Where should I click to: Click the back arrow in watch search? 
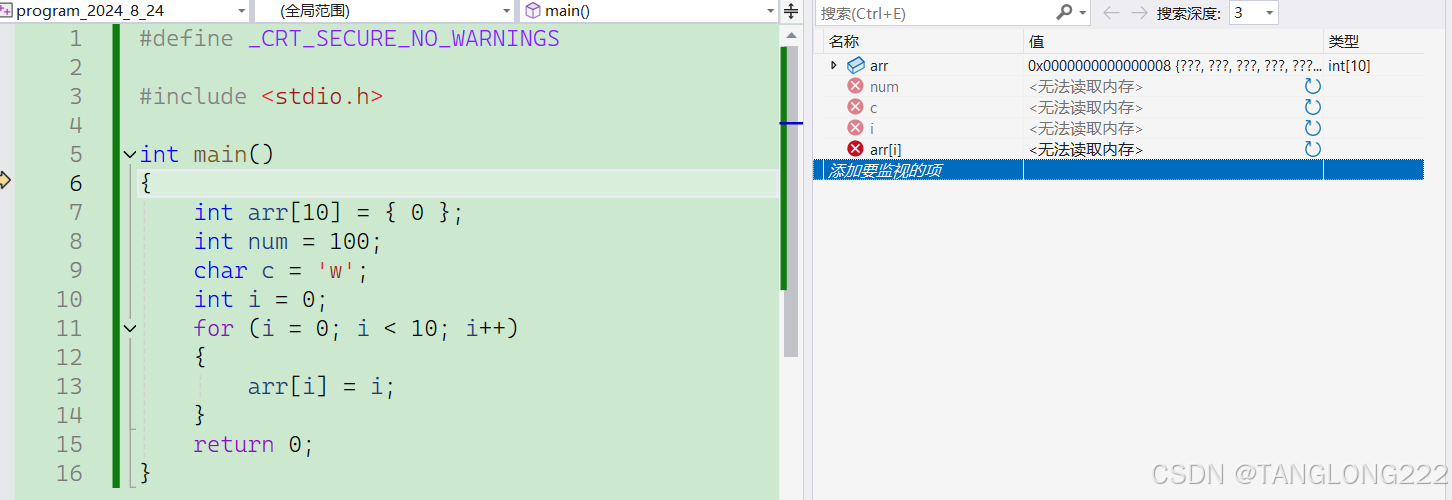pos(1111,13)
